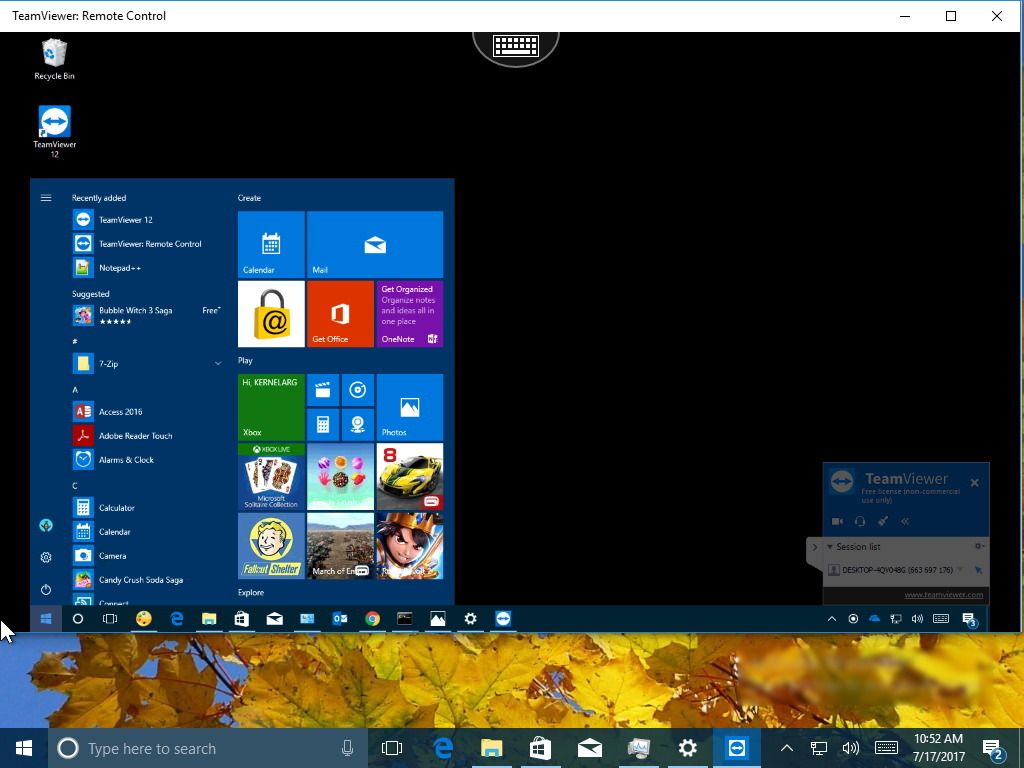Viewport: 1024px width, 768px height.
Task: Open the dropdown beside DESKTOP-4QV048G session
Action: tap(958, 569)
